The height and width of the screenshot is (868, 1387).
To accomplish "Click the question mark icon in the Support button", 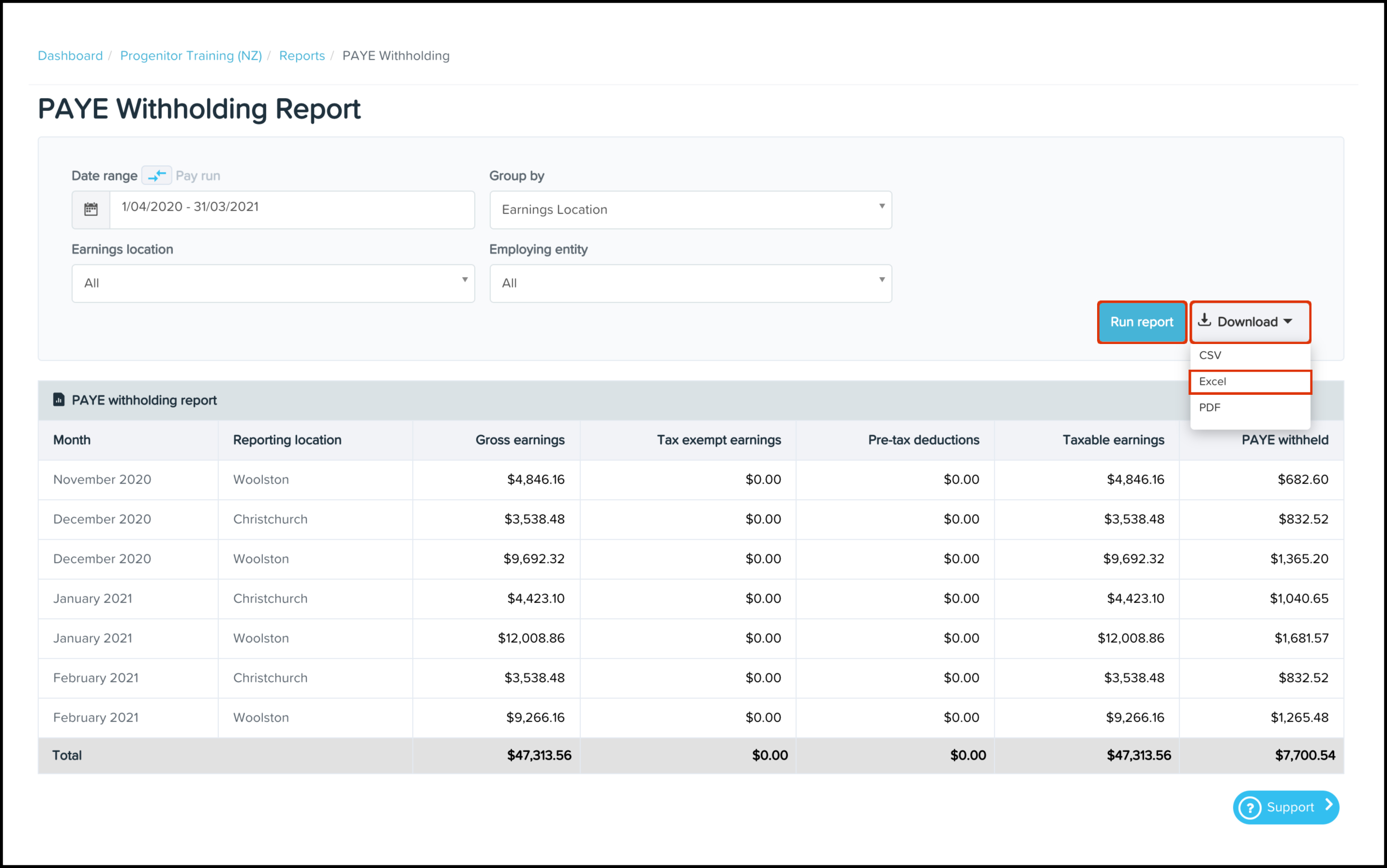I will click(x=1251, y=807).
